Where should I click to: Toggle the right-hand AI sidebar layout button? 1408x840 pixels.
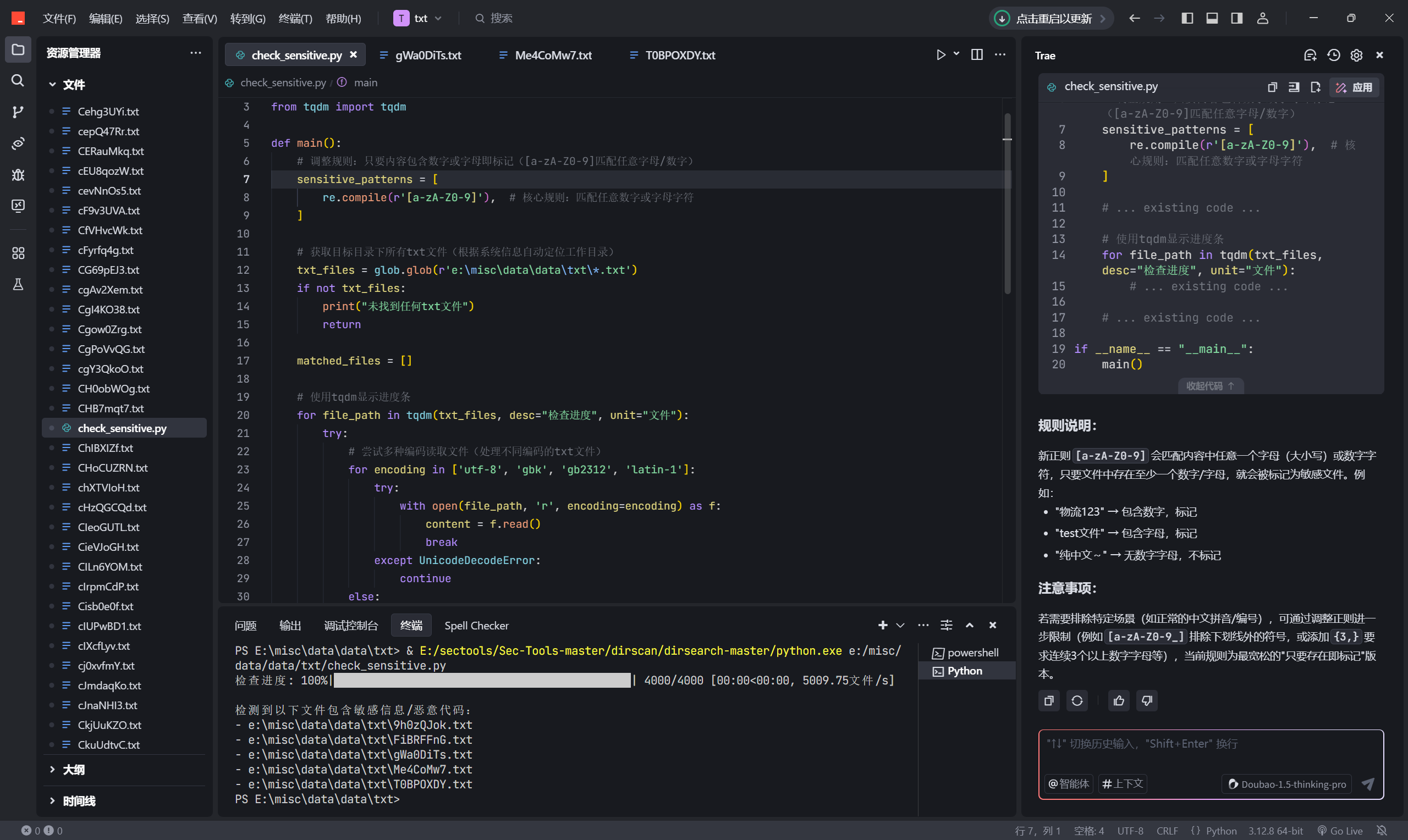pyautogui.click(x=1236, y=18)
